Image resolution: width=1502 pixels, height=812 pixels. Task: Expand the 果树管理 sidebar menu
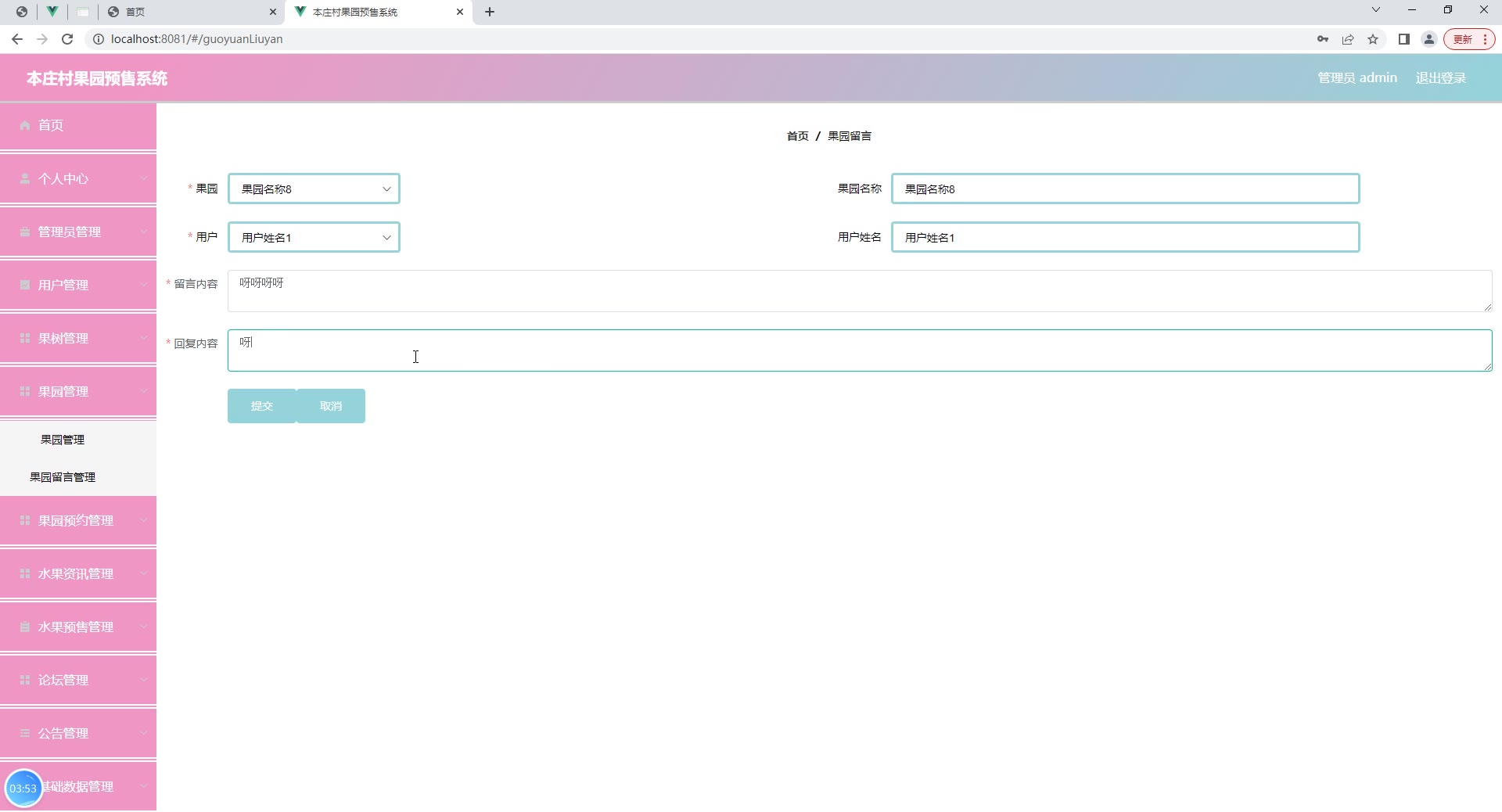(78, 338)
